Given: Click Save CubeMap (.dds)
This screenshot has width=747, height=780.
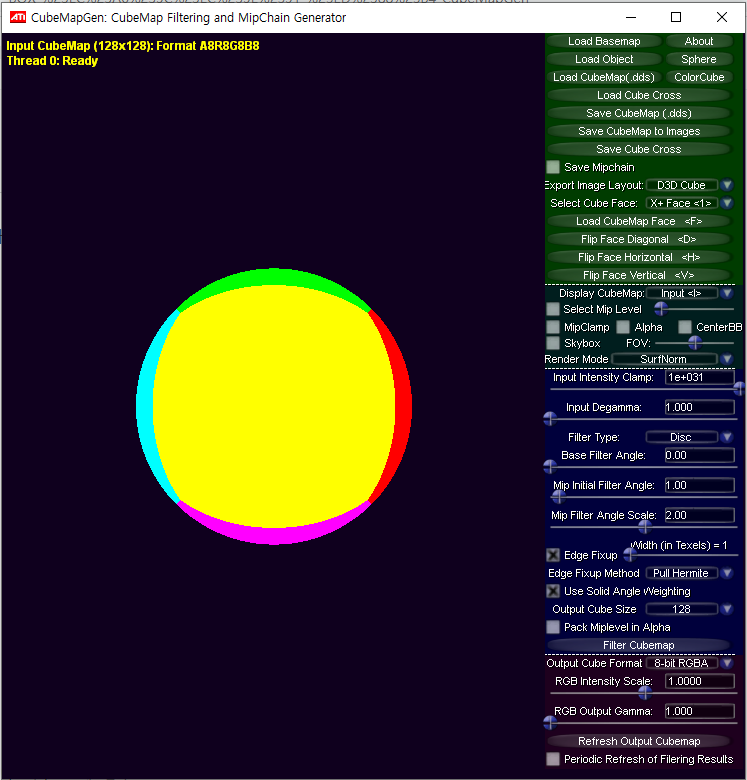Looking at the screenshot, I should pos(639,113).
